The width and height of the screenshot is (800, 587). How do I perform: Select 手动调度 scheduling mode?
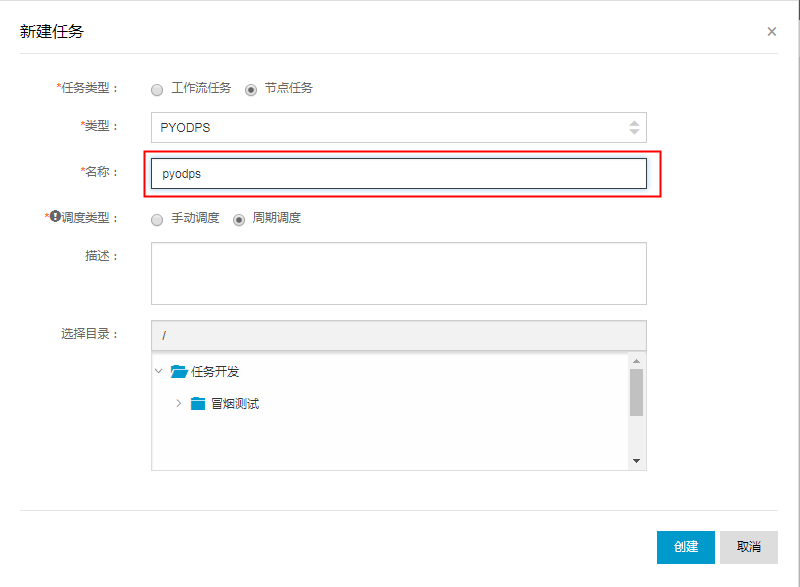click(x=157, y=219)
